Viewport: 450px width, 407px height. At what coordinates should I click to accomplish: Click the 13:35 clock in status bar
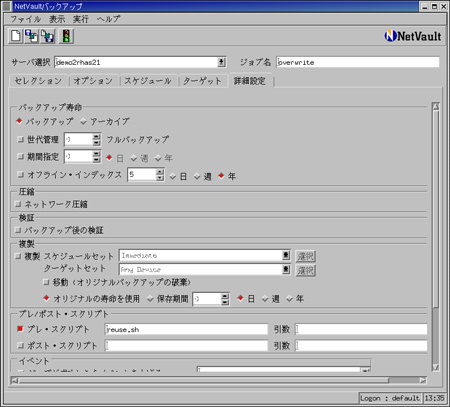[434, 398]
